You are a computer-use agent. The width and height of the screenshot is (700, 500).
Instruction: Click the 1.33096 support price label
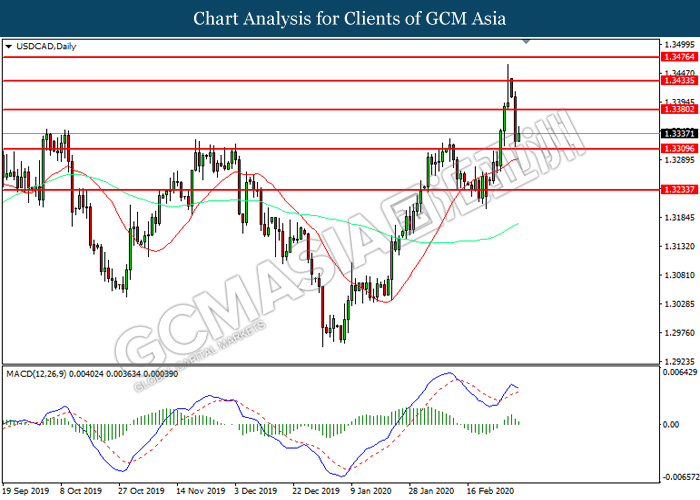[x=679, y=149]
